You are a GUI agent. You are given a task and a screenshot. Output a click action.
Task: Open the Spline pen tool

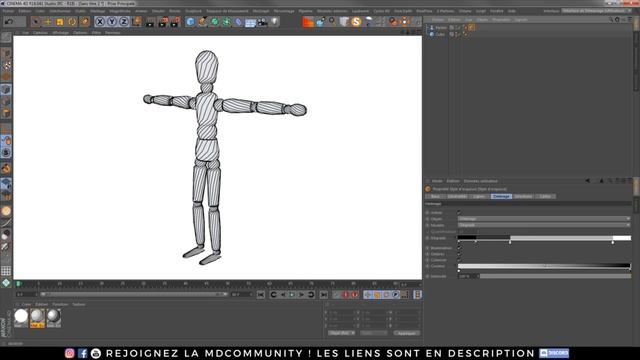202,22
